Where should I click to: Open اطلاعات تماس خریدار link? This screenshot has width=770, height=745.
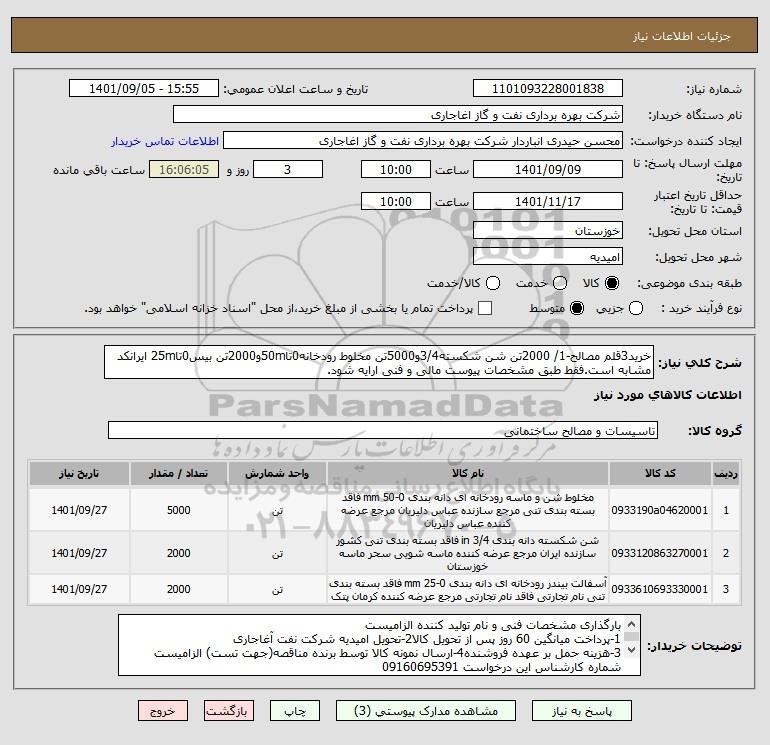point(165,141)
